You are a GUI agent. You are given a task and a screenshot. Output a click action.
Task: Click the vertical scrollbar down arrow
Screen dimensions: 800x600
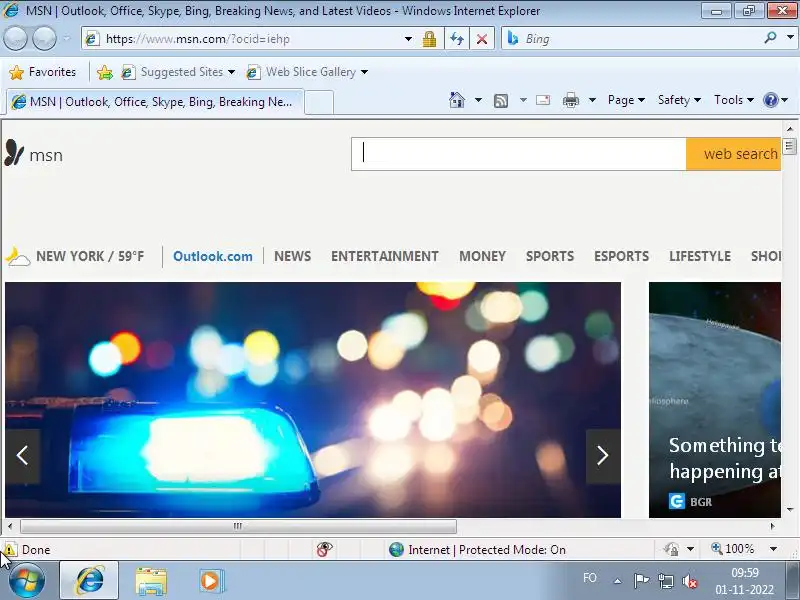[790, 509]
